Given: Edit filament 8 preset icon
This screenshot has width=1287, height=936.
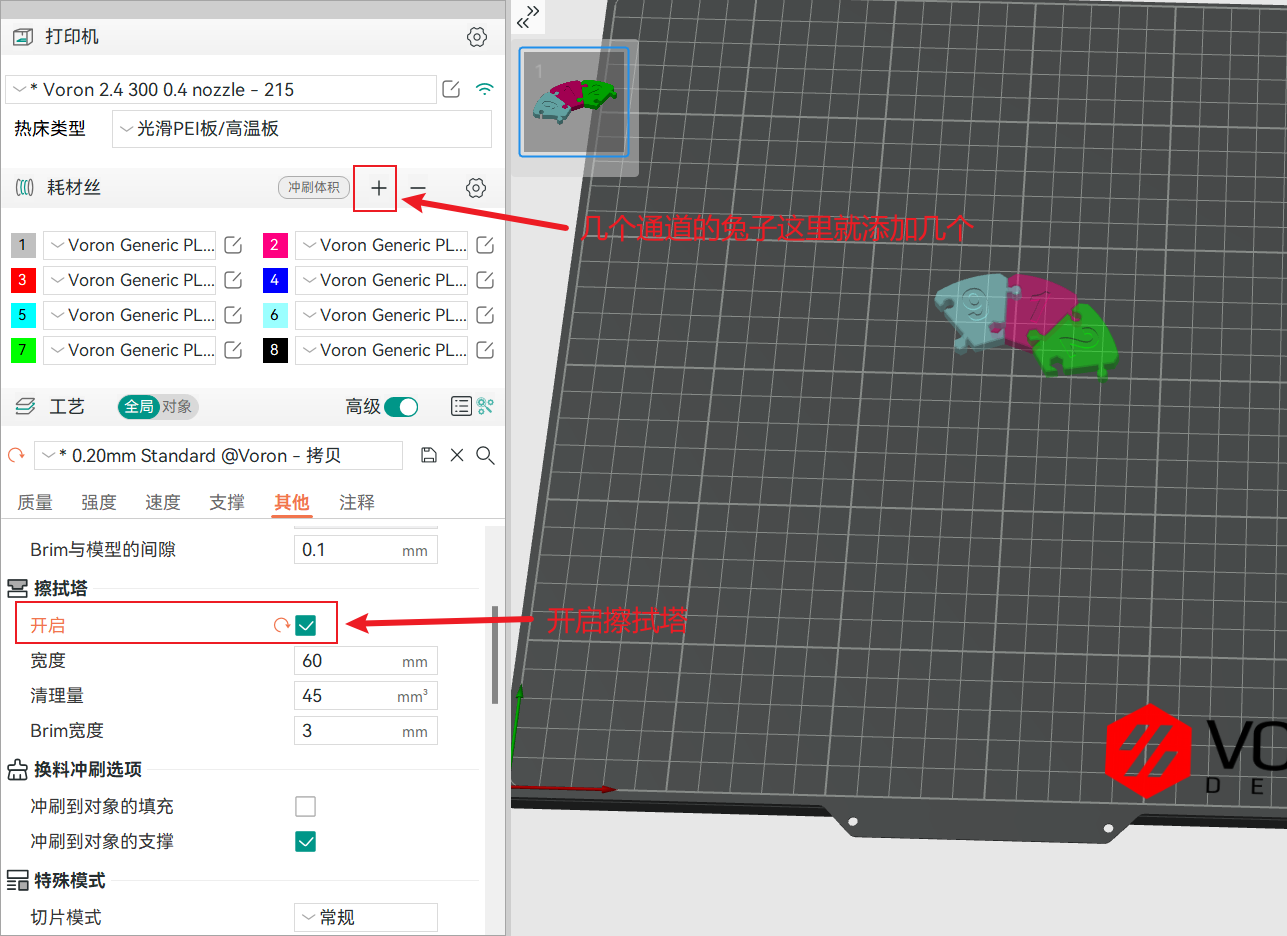Looking at the screenshot, I should pos(485,350).
